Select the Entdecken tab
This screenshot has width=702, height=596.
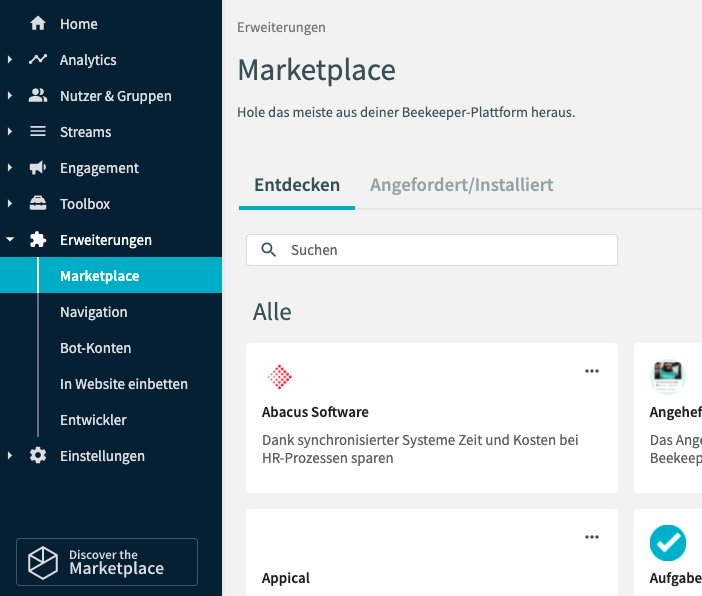(x=297, y=185)
